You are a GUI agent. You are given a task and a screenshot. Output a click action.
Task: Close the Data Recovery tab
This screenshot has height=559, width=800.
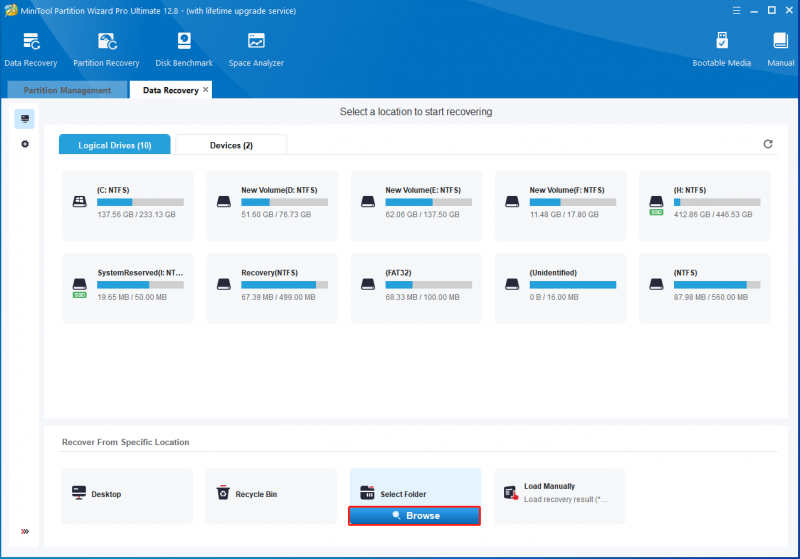(206, 89)
